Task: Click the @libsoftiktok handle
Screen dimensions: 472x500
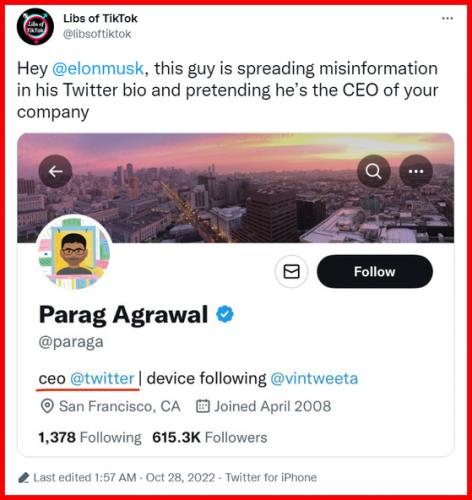Action: click(97, 34)
